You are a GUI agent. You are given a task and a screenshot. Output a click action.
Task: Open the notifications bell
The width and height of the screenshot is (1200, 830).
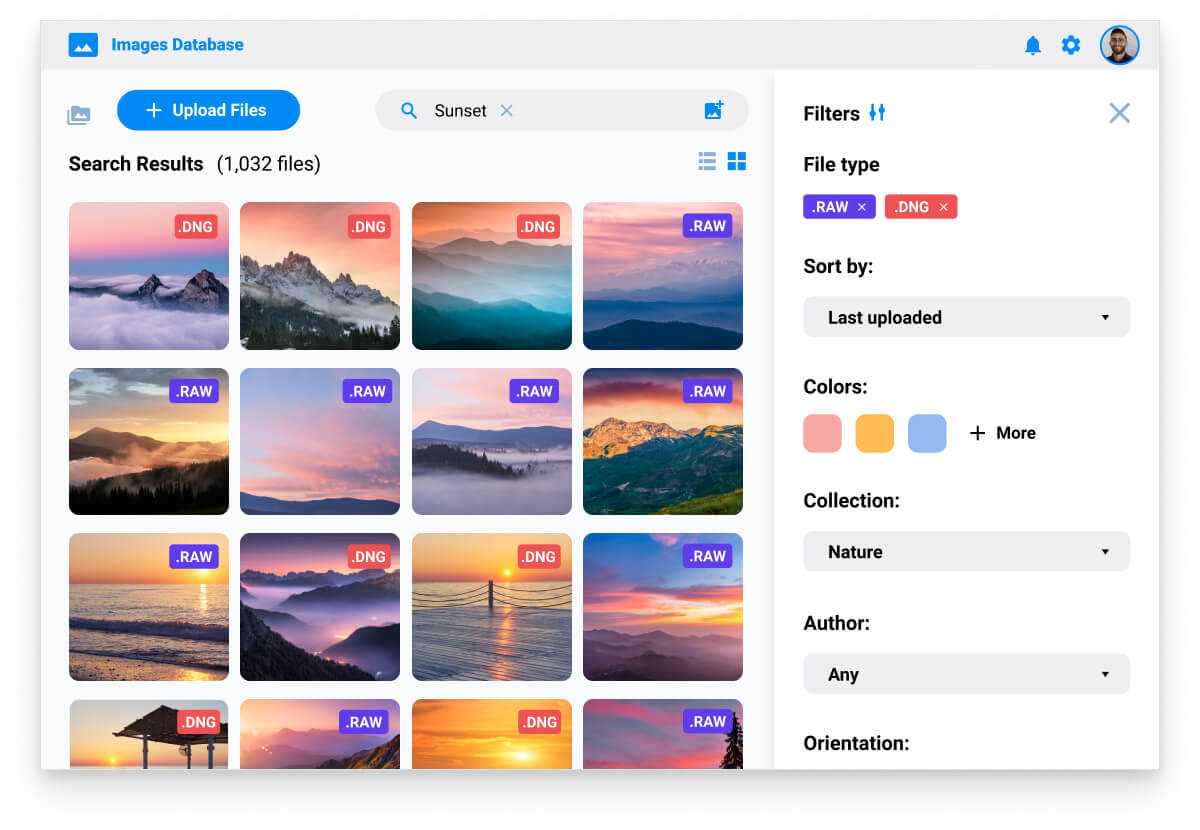click(1033, 45)
